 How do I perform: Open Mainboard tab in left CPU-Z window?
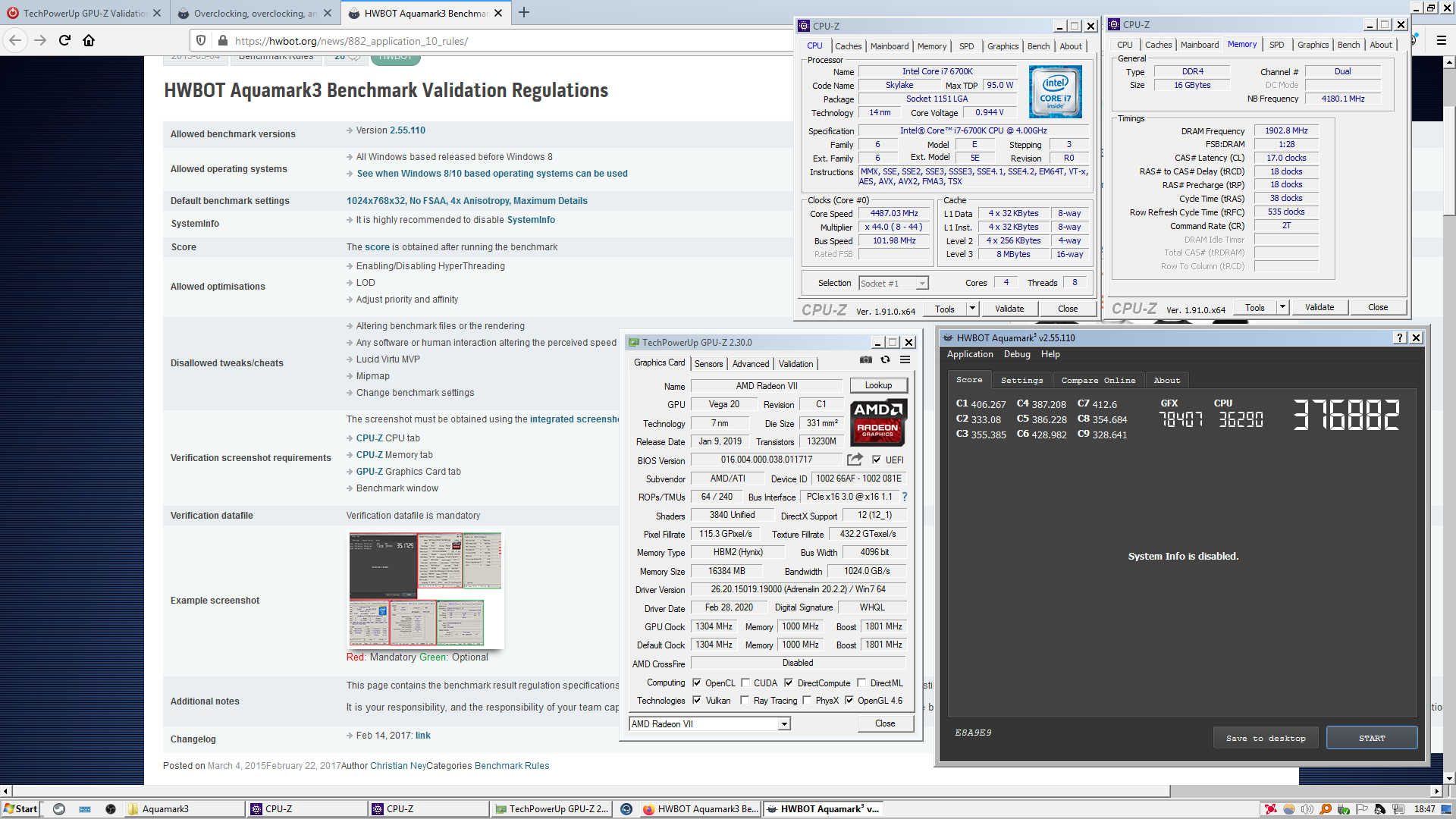(x=890, y=46)
